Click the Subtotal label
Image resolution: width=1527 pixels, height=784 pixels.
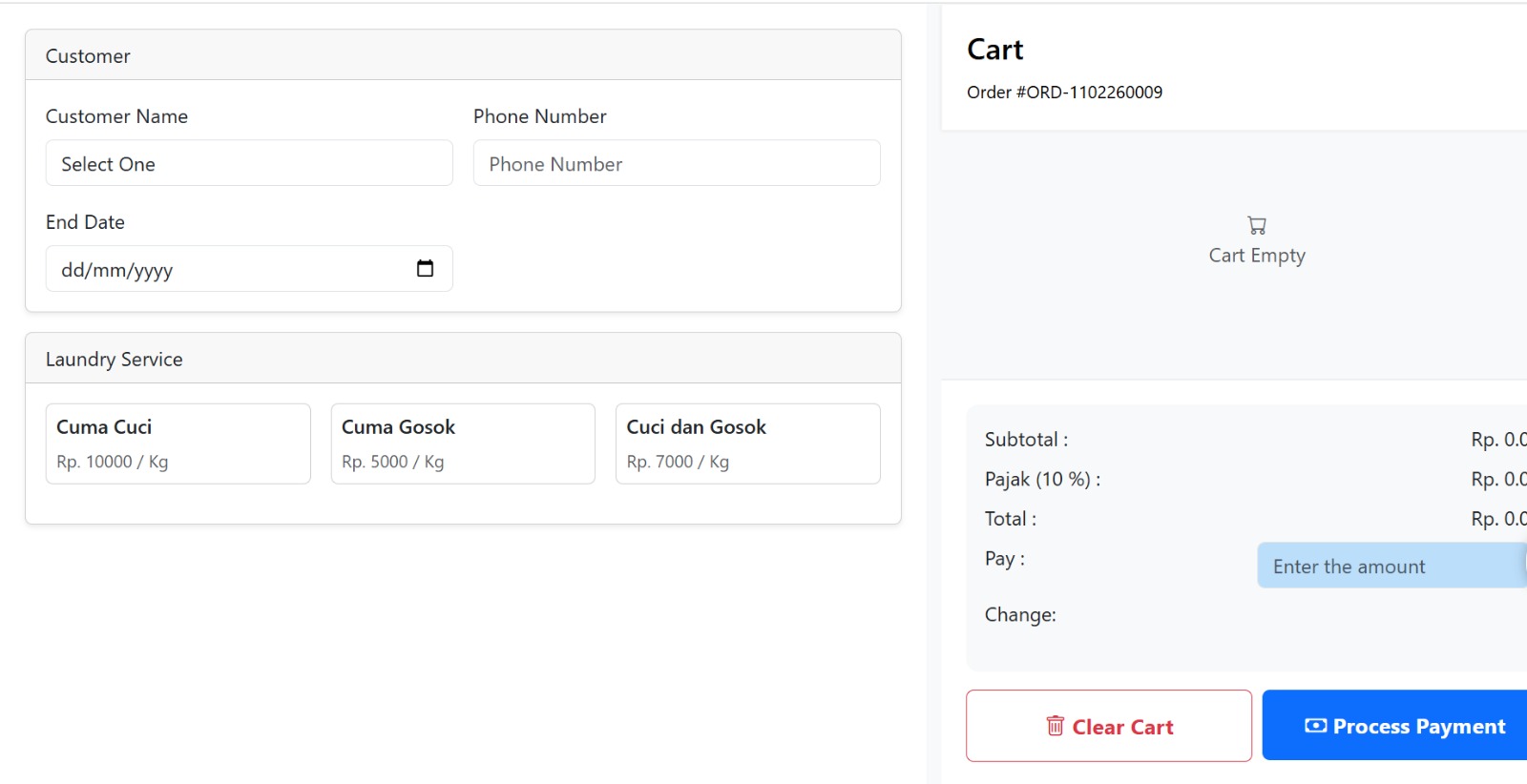pos(1027,440)
